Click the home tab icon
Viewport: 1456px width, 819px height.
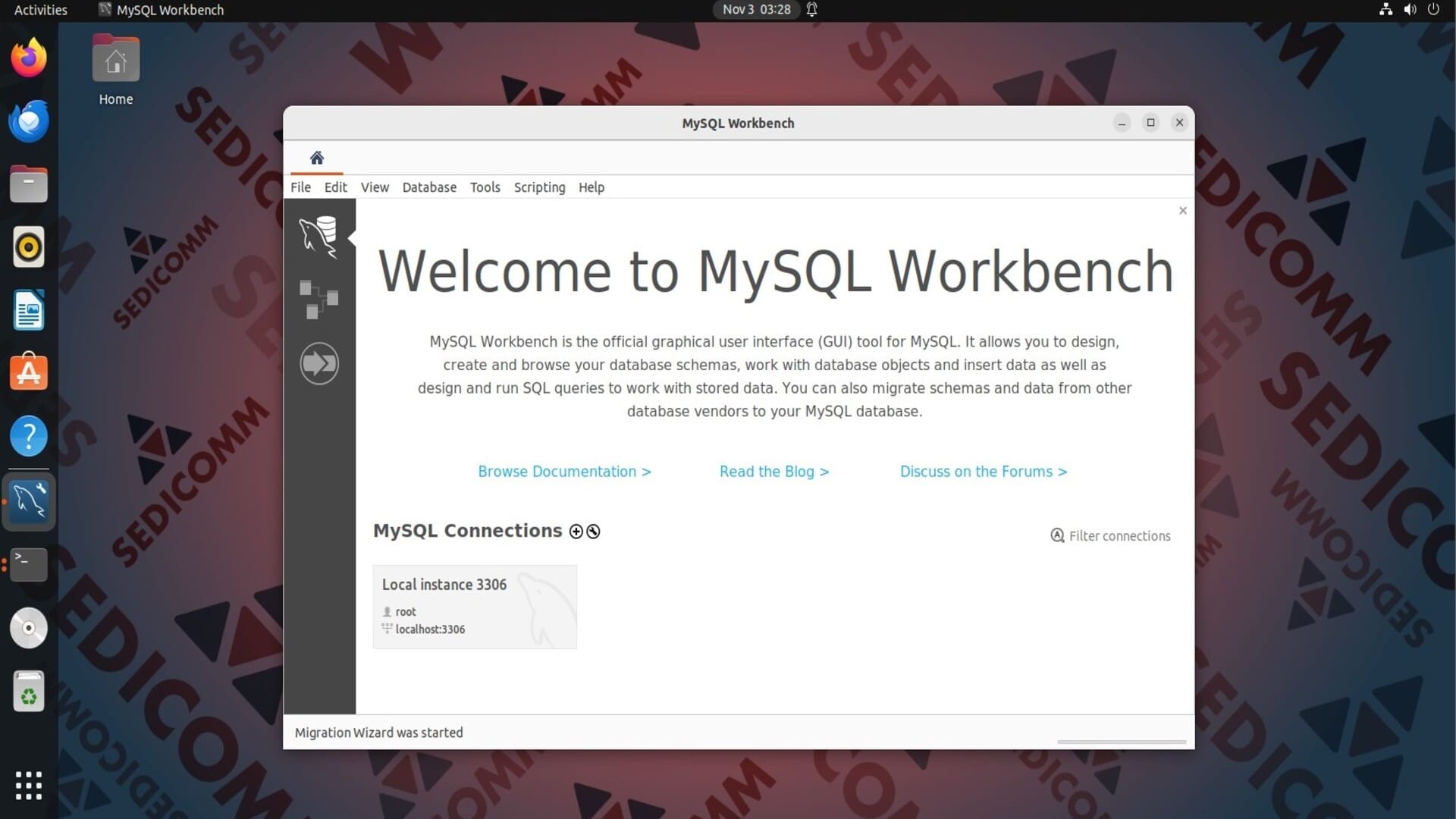click(x=317, y=158)
